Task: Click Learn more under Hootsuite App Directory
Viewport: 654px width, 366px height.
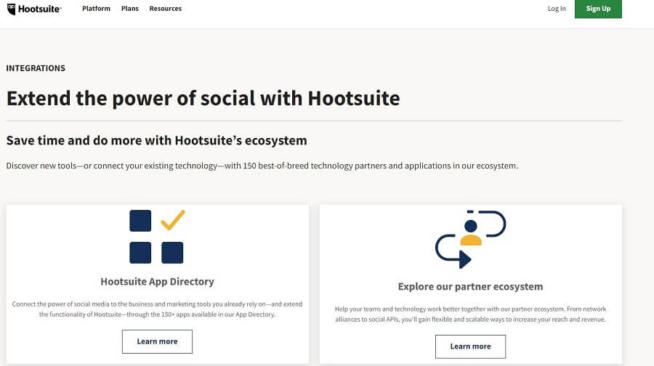Action: [157, 341]
